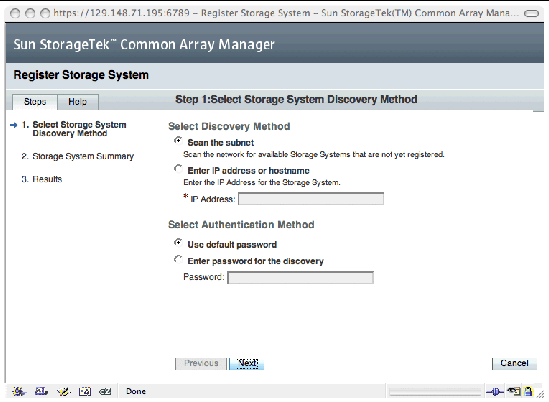
Task: Open Navigator from the status bar component icons
Action: point(19,391)
